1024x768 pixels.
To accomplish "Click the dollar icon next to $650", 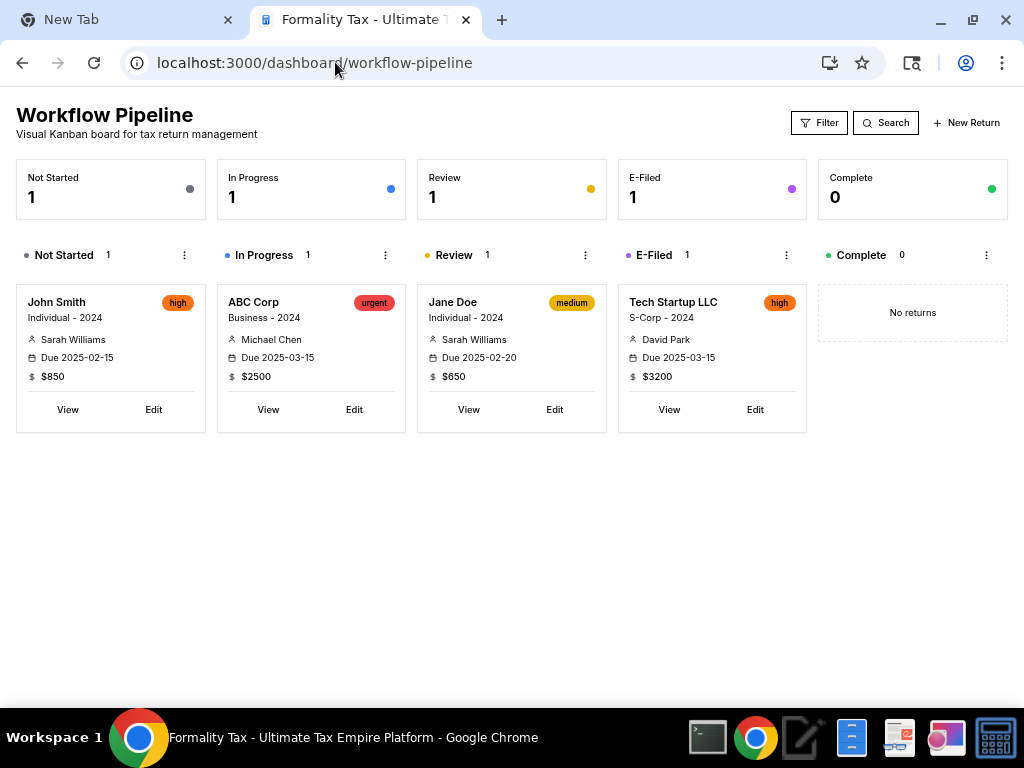I will (x=432, y=377).
